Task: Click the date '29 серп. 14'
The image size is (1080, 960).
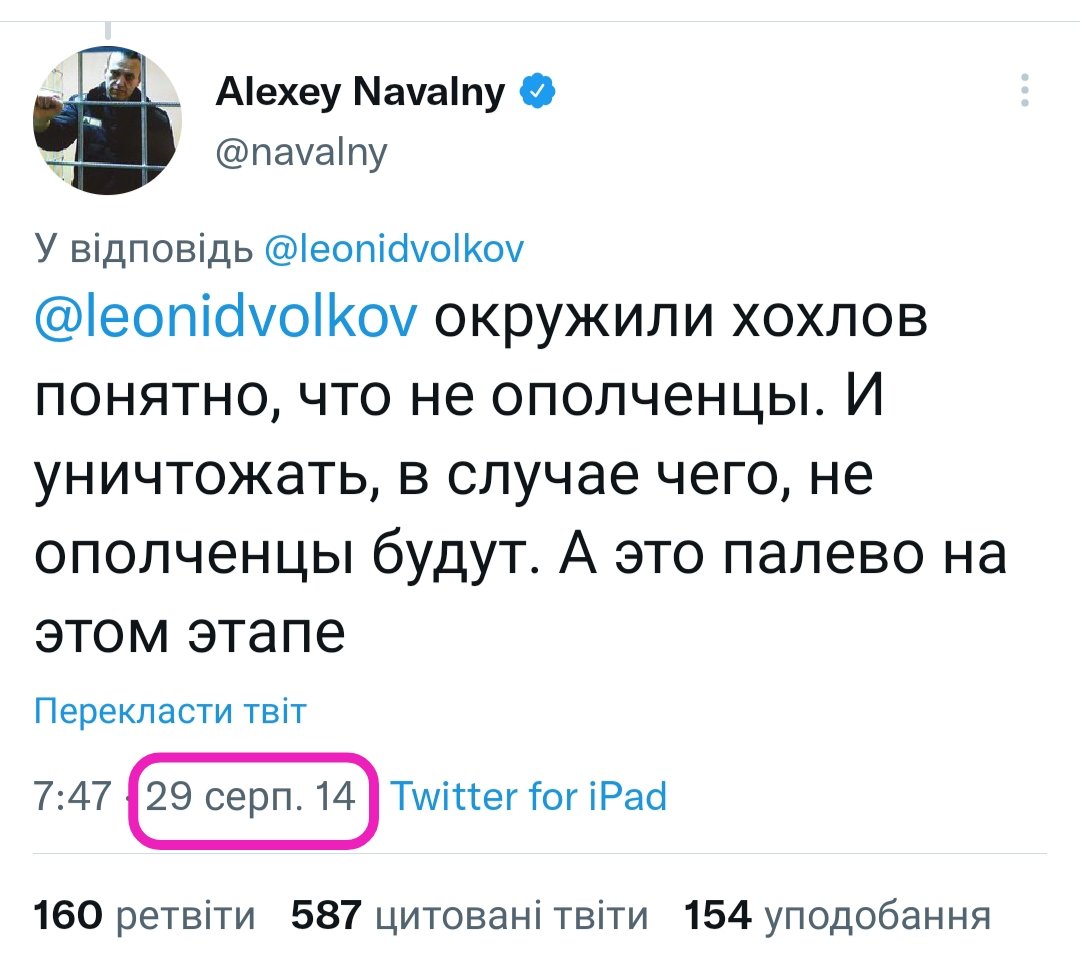Action: [x=252, y=798]
